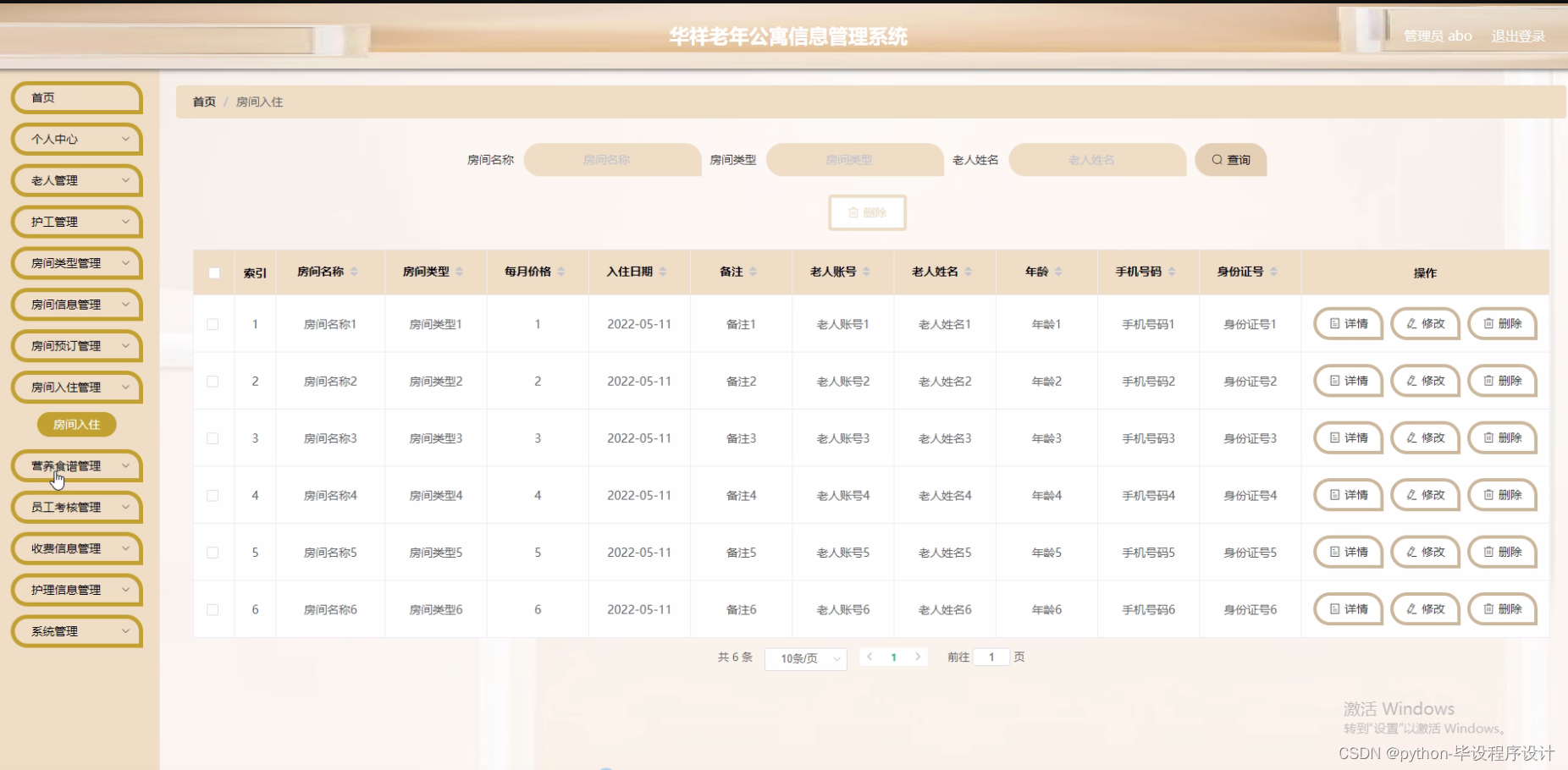
Task: Click the trash icon on the batch 删除 button
Action: tap(853, 212)
